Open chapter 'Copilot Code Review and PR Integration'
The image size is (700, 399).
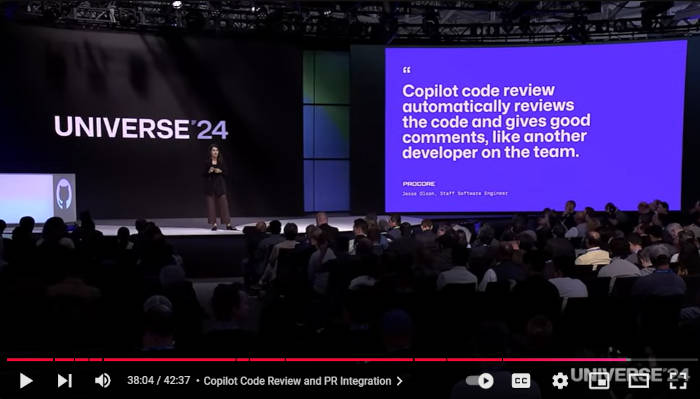(297, 381)
